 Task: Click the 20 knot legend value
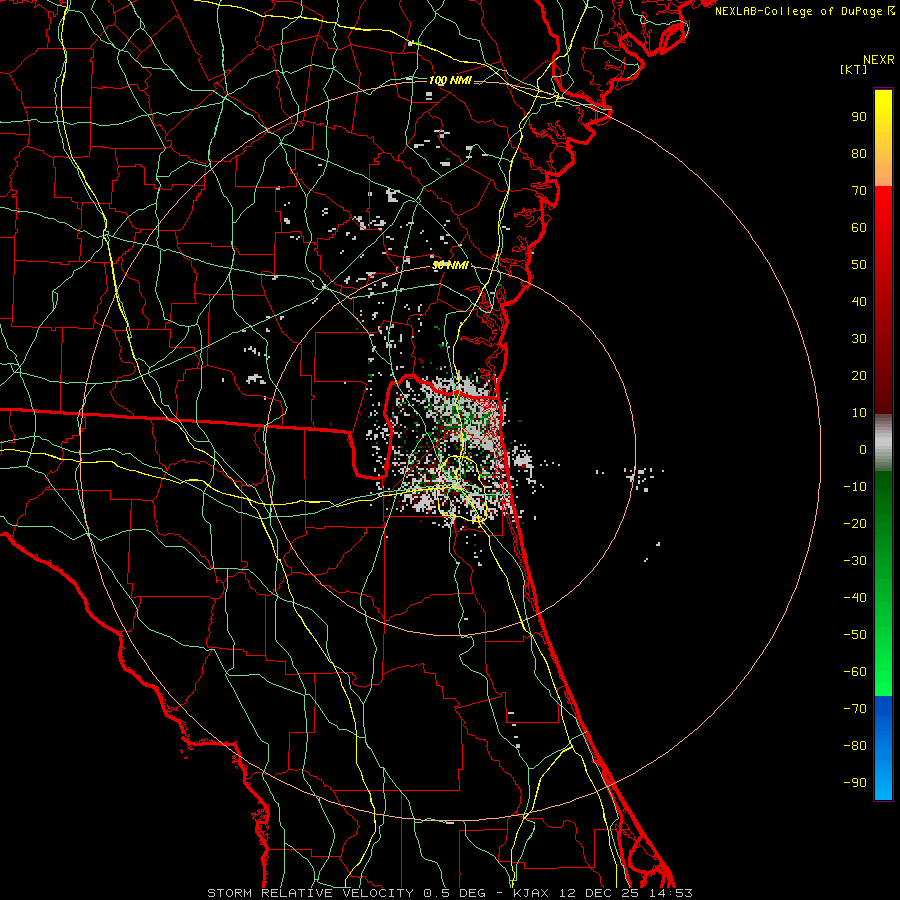tap(859, 375)
